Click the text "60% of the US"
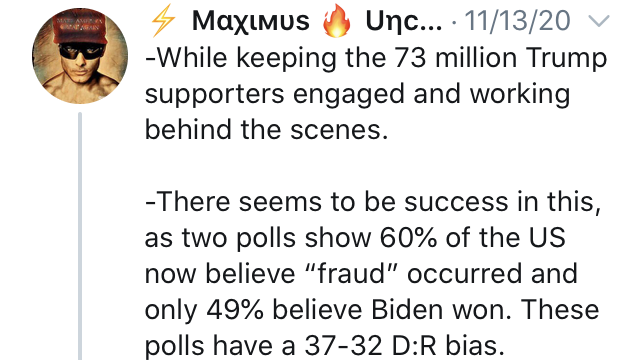The image size is (640, 360). tap(472, 237)
